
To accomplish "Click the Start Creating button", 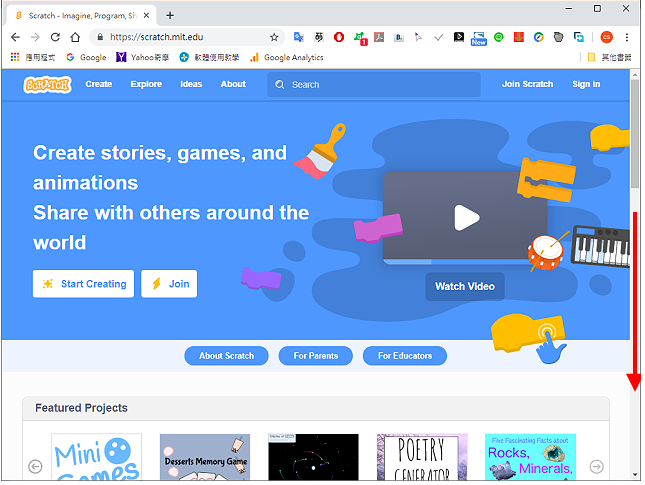I will click(84, 284).
